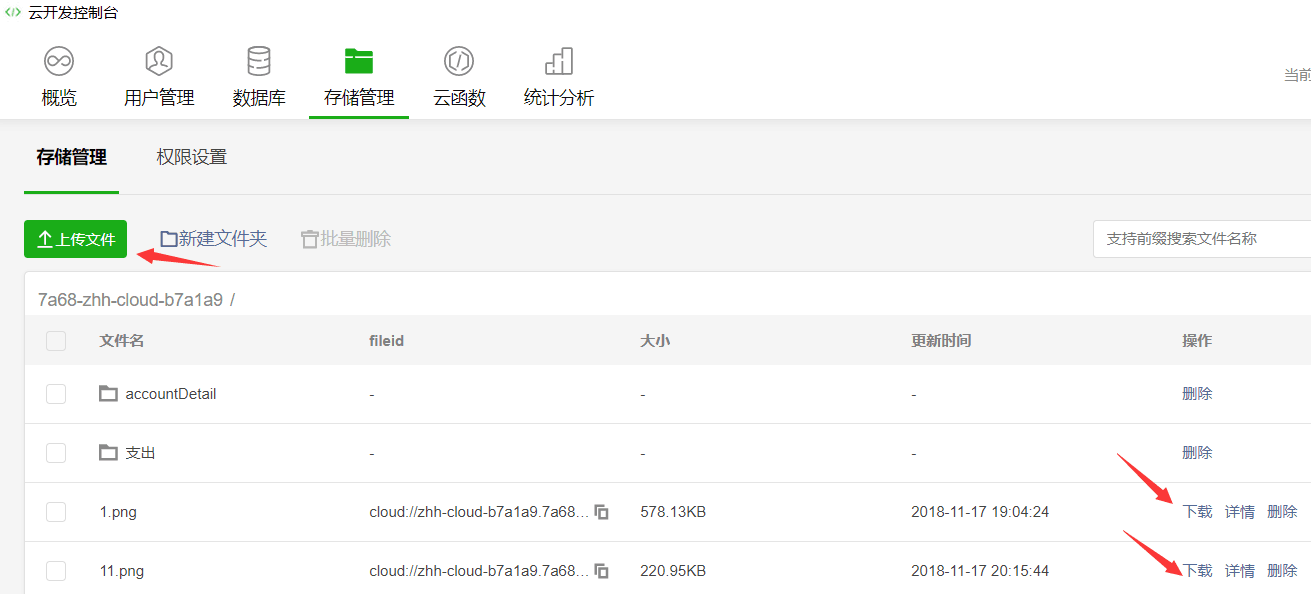Click the fileid column header
The width and height of the screenshot is (1311, 594).
click(387, 341)
